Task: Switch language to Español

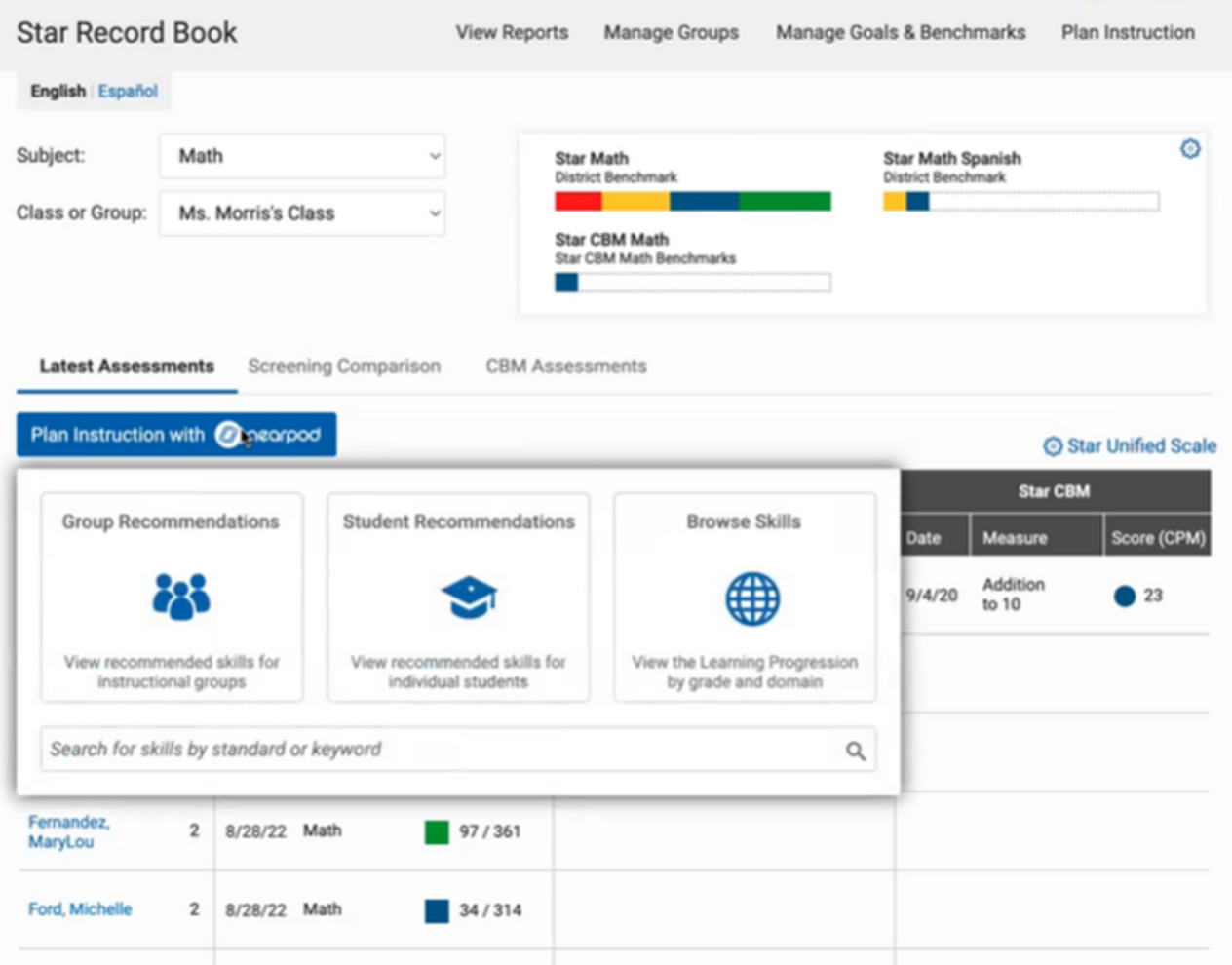Action: tap(128, 91)
